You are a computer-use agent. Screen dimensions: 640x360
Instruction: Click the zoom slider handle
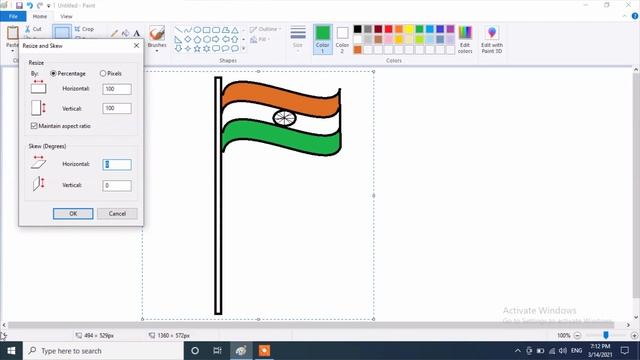pos(606,335)
